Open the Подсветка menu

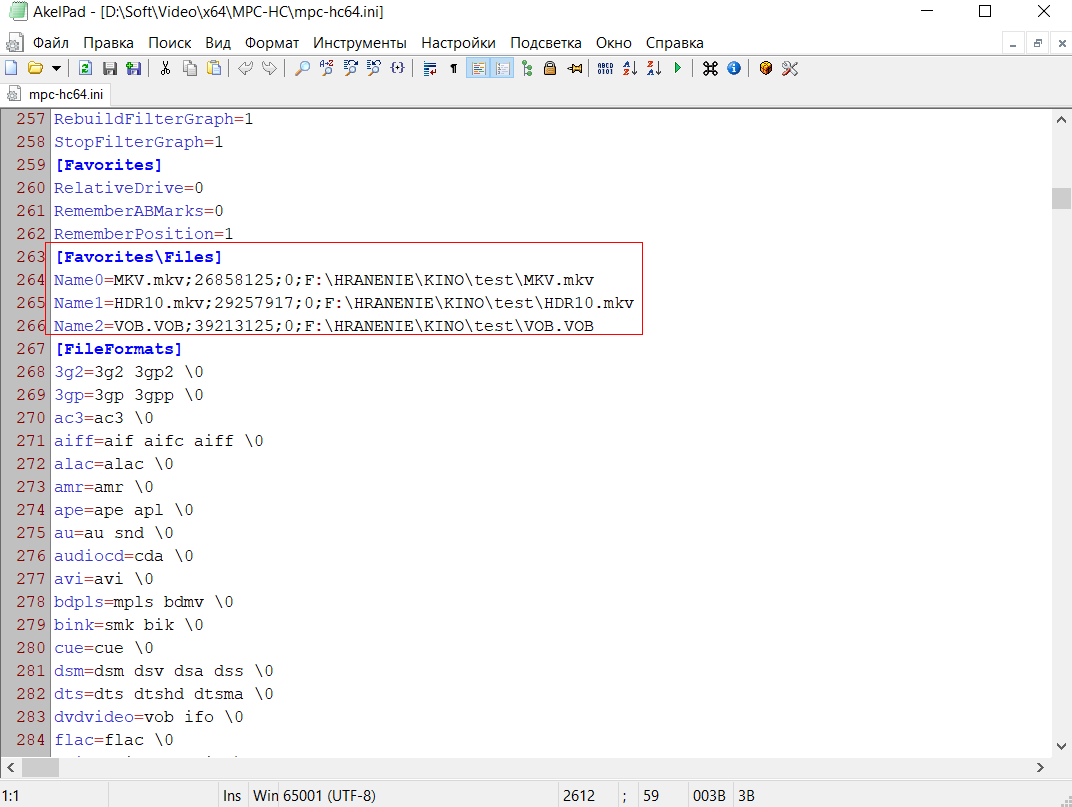pos(545,43)
